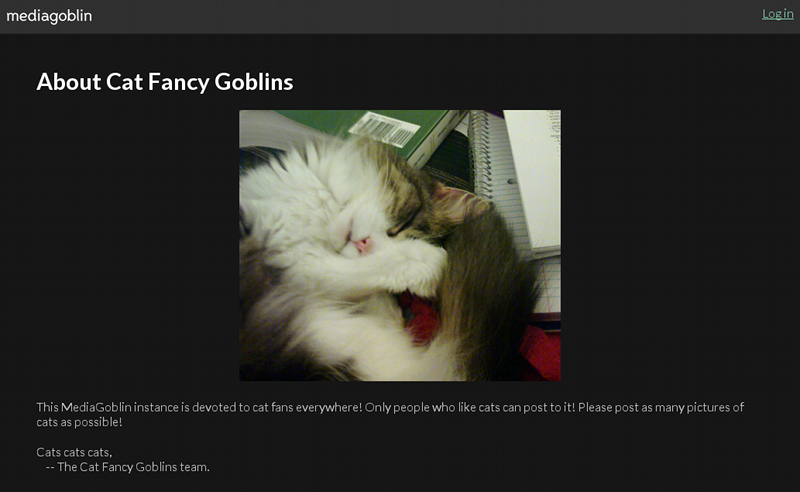
Task: Click 'The Cat Fancy Goblins team' signature
Action: 133,467
